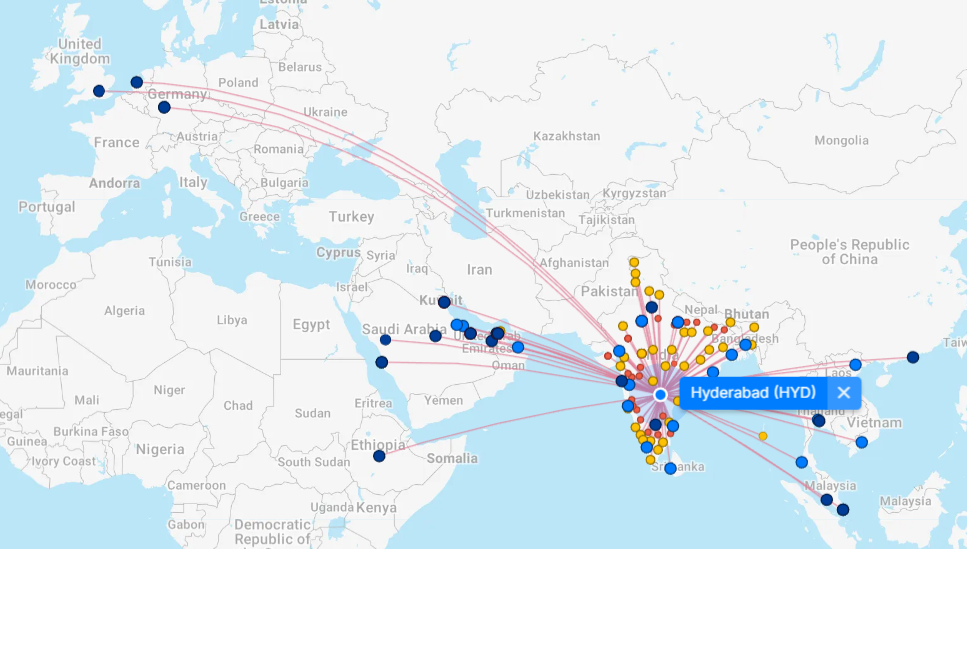
Task: Click the airport marker north of Germany label
Action: (137, 82)
